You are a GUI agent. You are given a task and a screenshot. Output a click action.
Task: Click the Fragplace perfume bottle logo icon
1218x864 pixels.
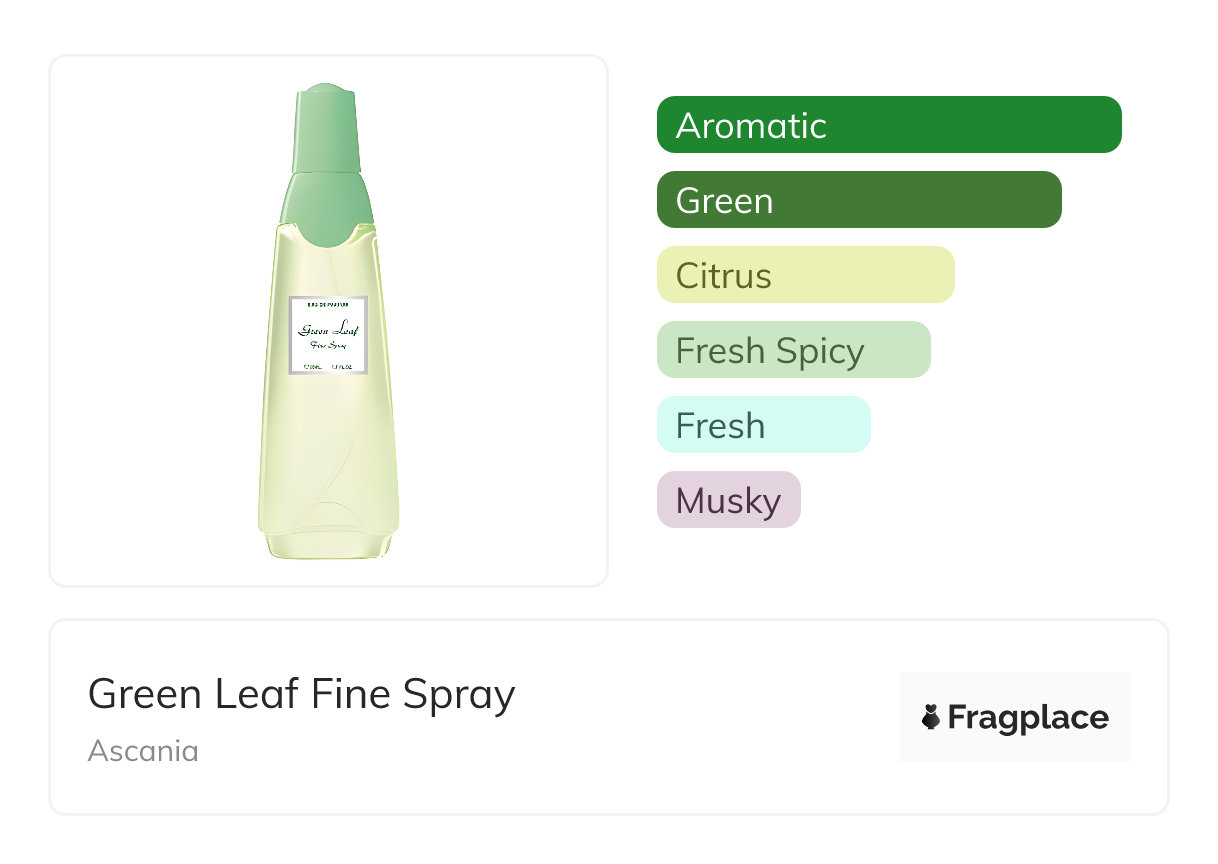pos(931,718)
